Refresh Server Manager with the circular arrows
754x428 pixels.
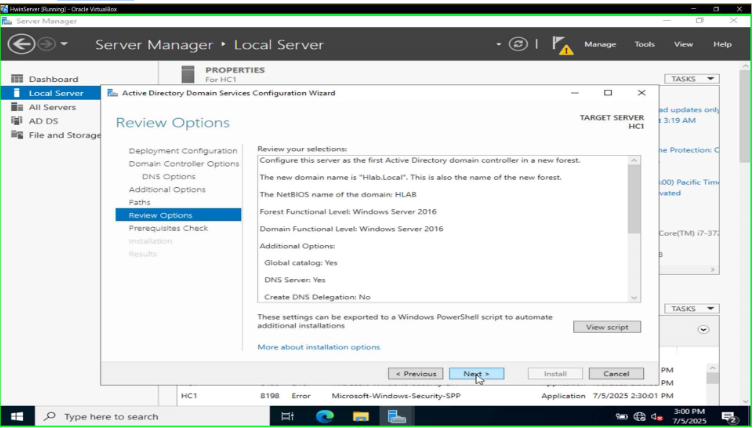[x=518, y=44]
